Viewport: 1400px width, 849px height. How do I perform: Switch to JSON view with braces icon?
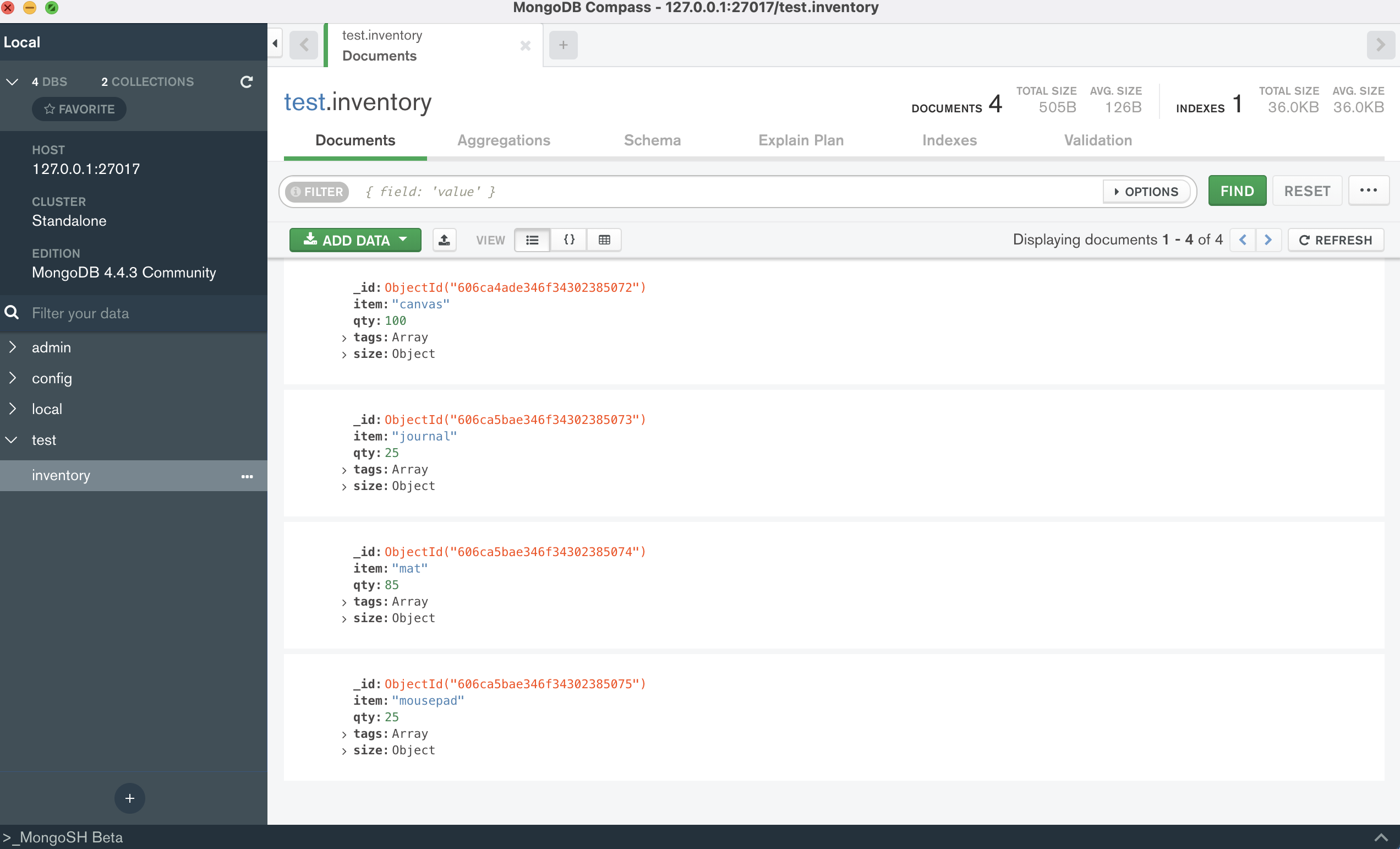[x=569, y=240]
